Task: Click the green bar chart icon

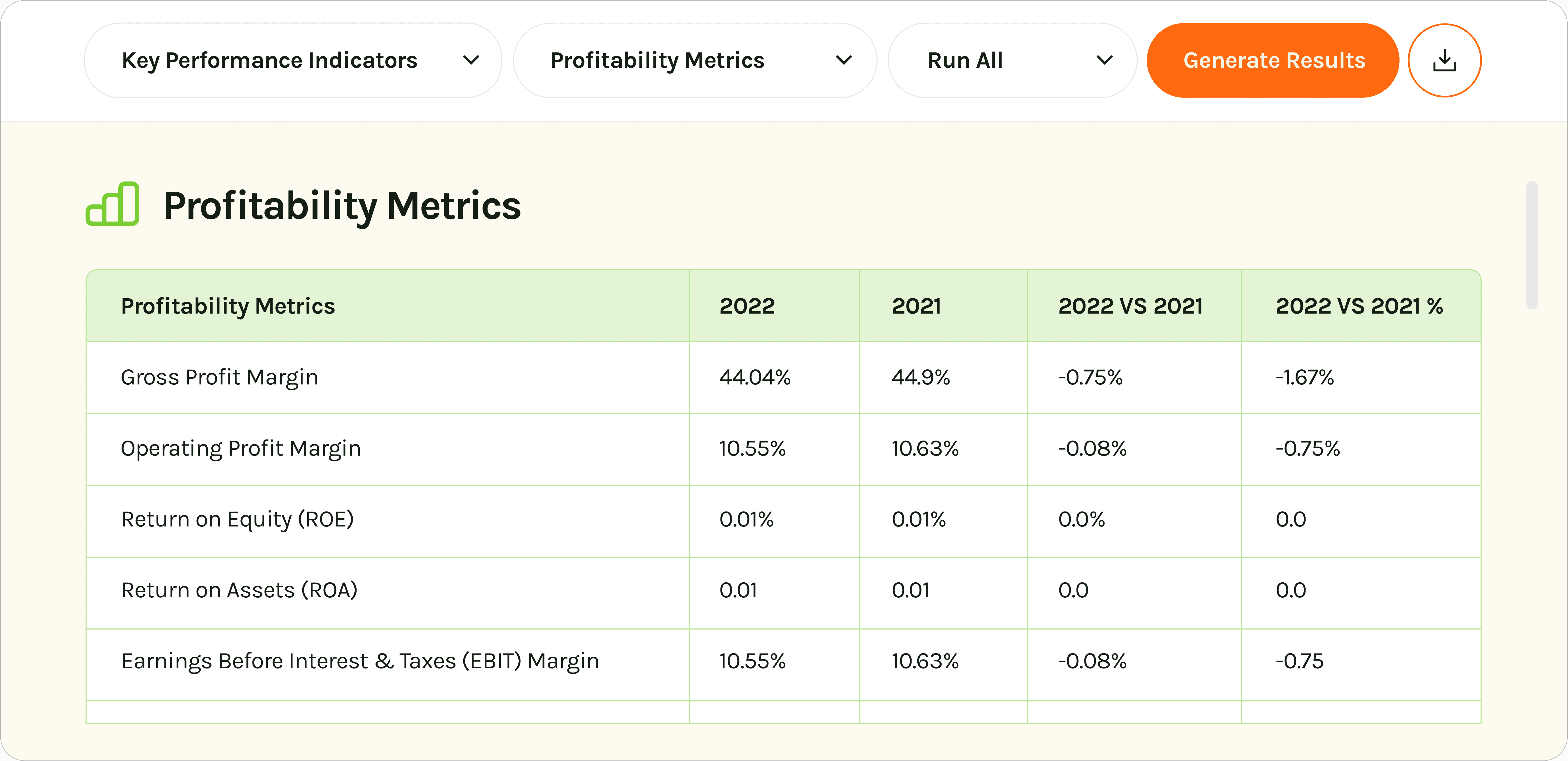Action: click(x=113, y=204)
